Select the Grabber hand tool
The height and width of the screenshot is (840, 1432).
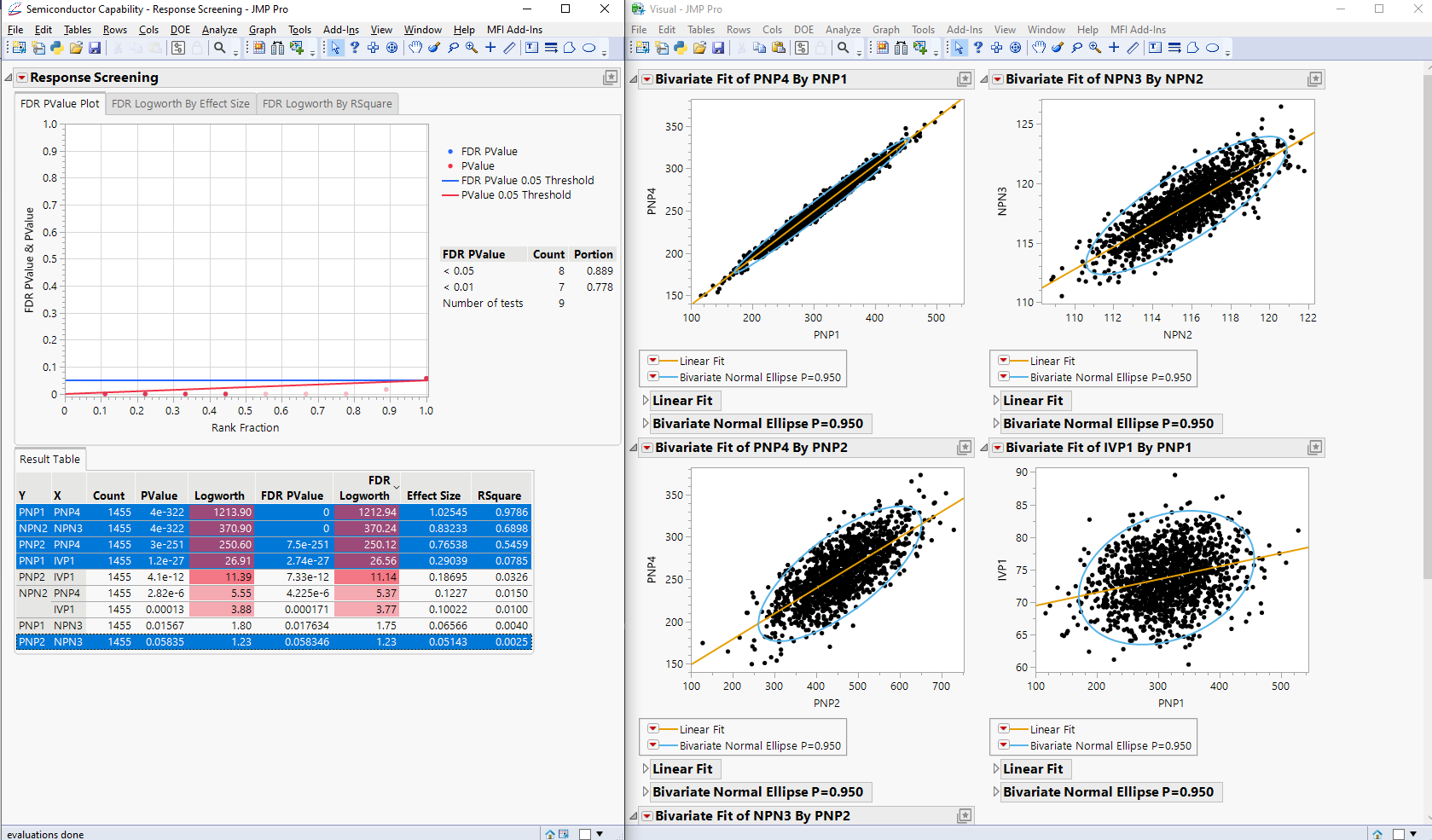point(415,48)
